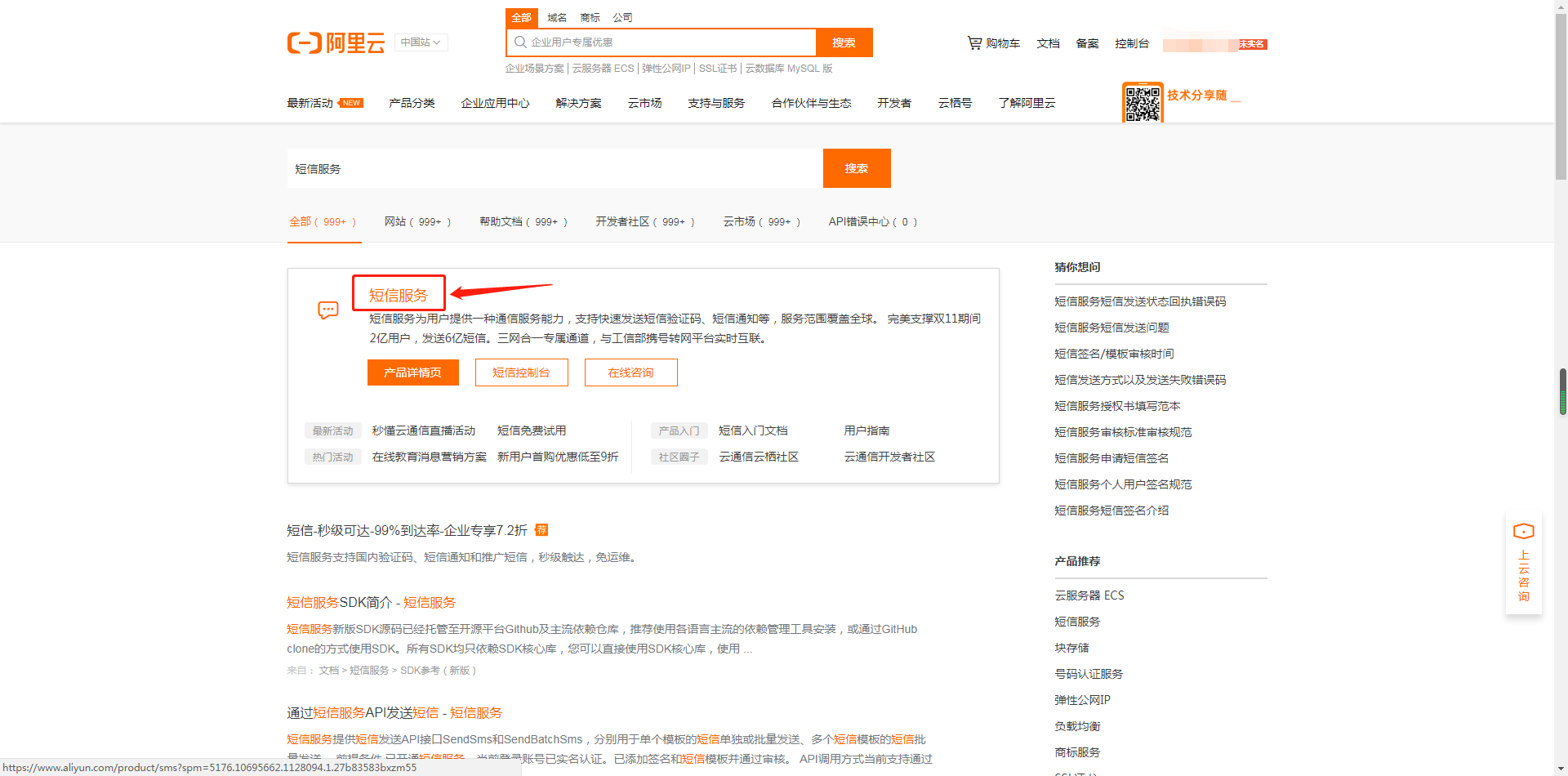
Task: Expand the Support and Services menu
Action: (x=716, y=103)
